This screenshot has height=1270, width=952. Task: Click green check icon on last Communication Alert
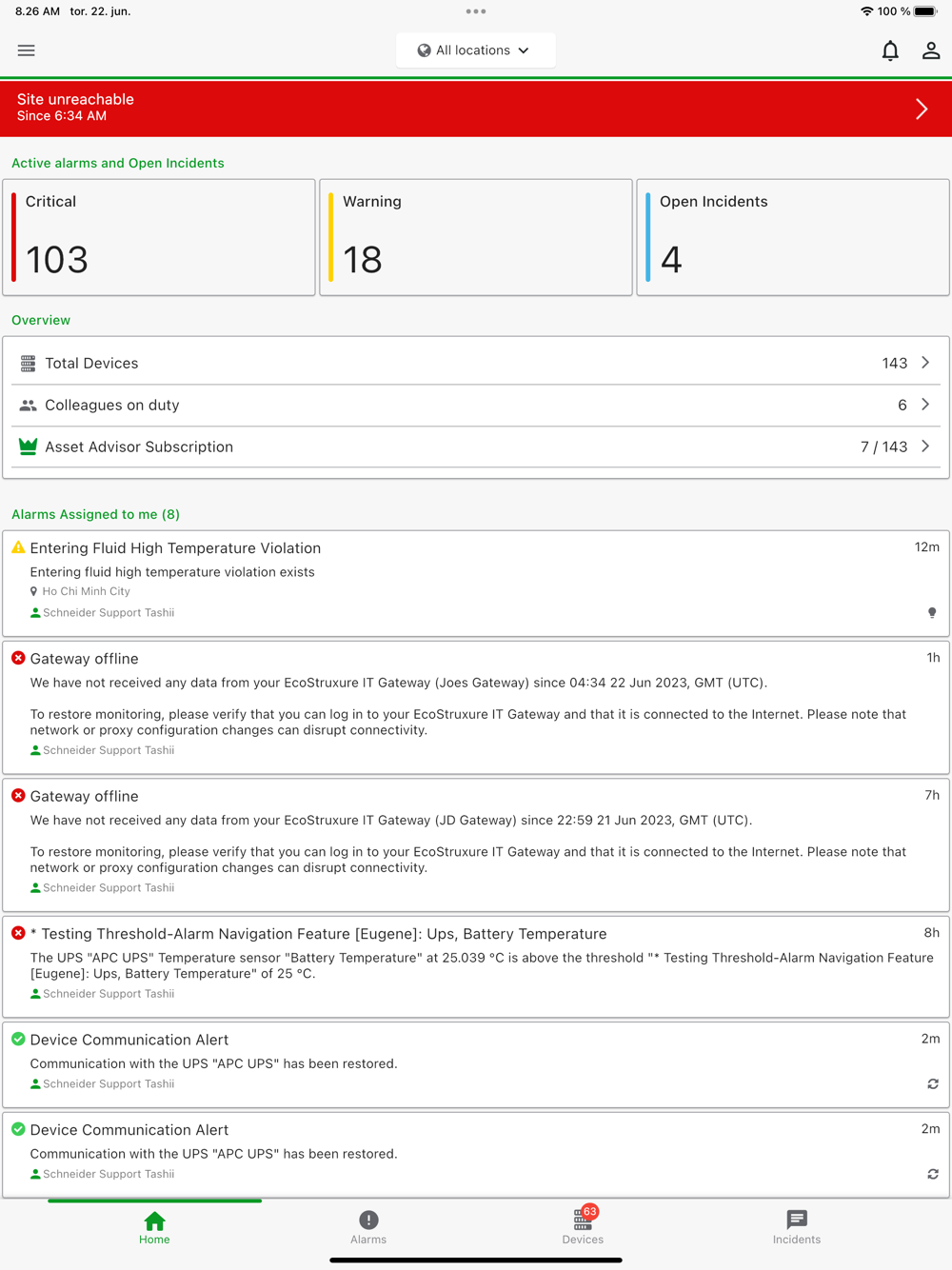click(18, 1129)
